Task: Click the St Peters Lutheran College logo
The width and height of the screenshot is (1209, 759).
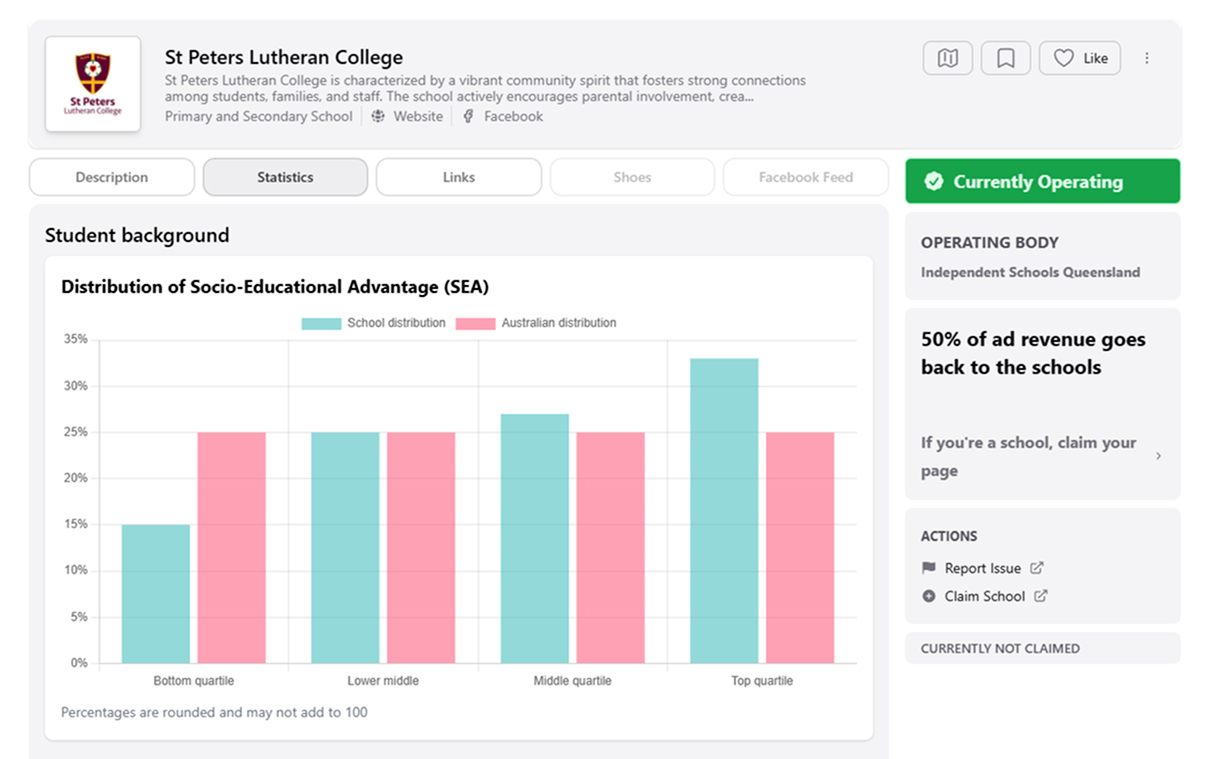Action: tap(92, 84)
